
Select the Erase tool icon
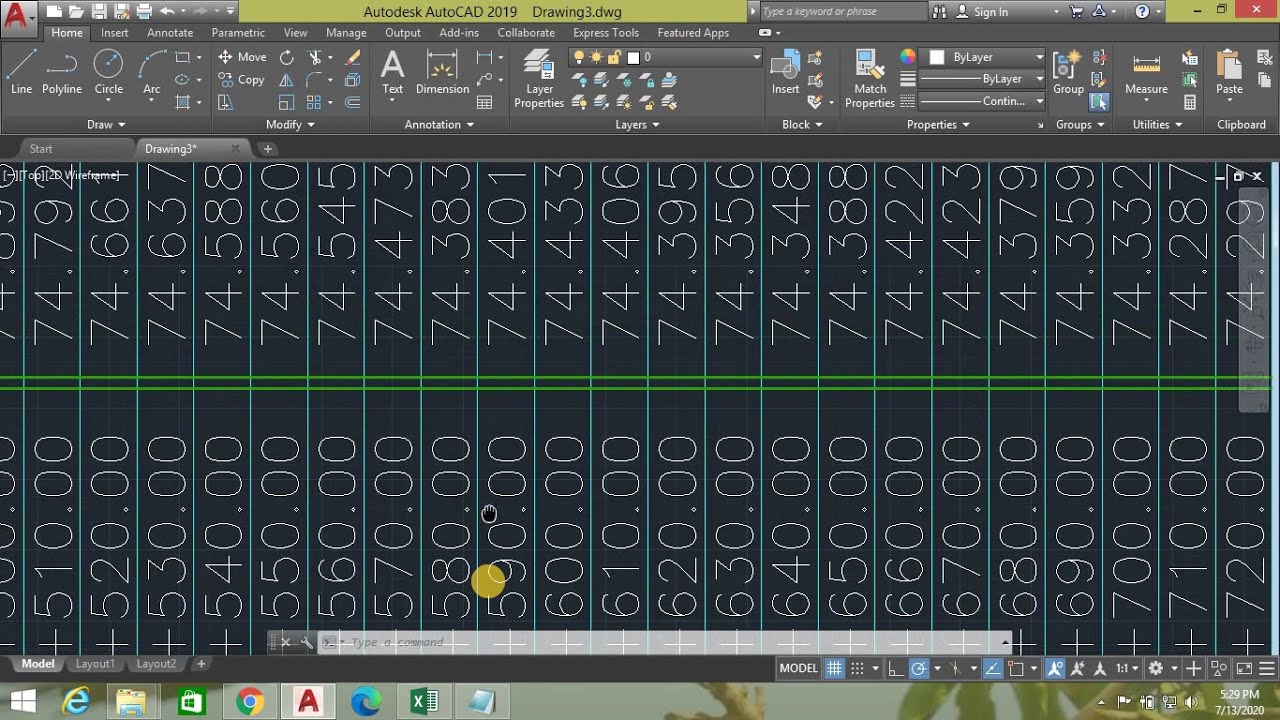click(352, 57)
